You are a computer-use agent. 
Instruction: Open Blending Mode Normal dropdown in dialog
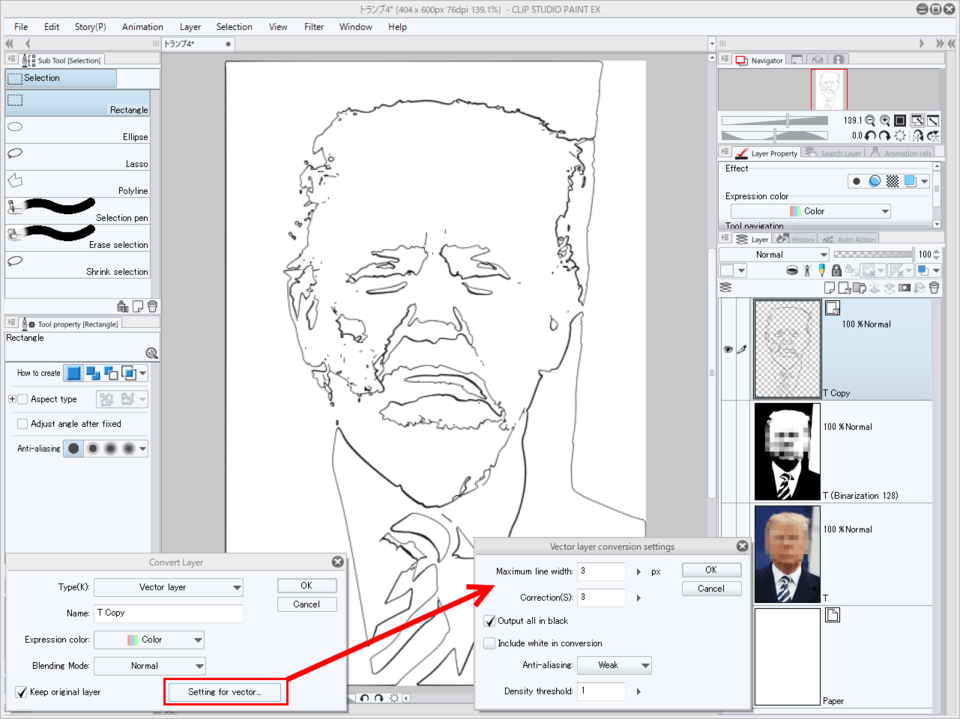[150, 666]
